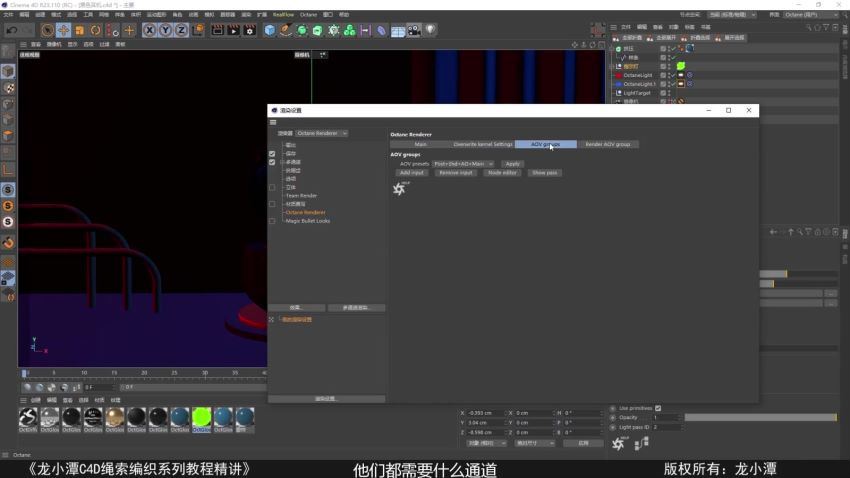The height and width of the screenshot is (478, 850).
Task: Click render to picture viewer icon
Action: [x=233, y=30]
